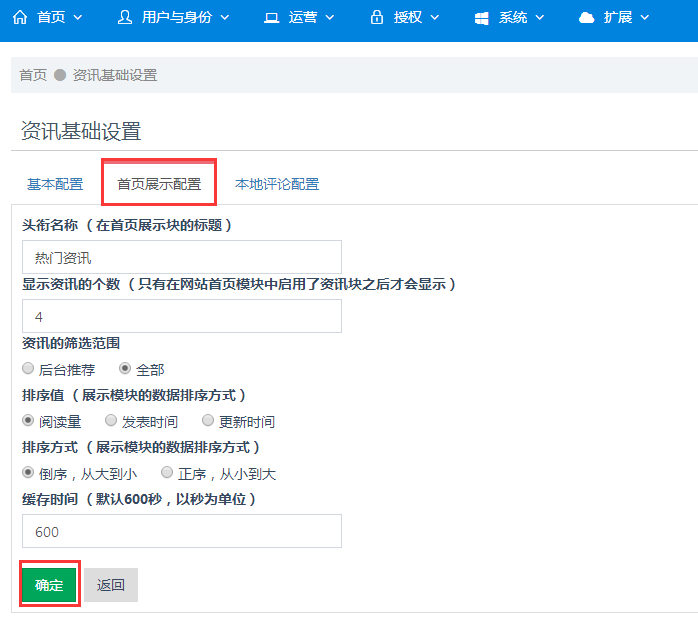Expand the 系统 dropdown chevron
The width and height of the screenshot is (698, 619).
[540, 18]
